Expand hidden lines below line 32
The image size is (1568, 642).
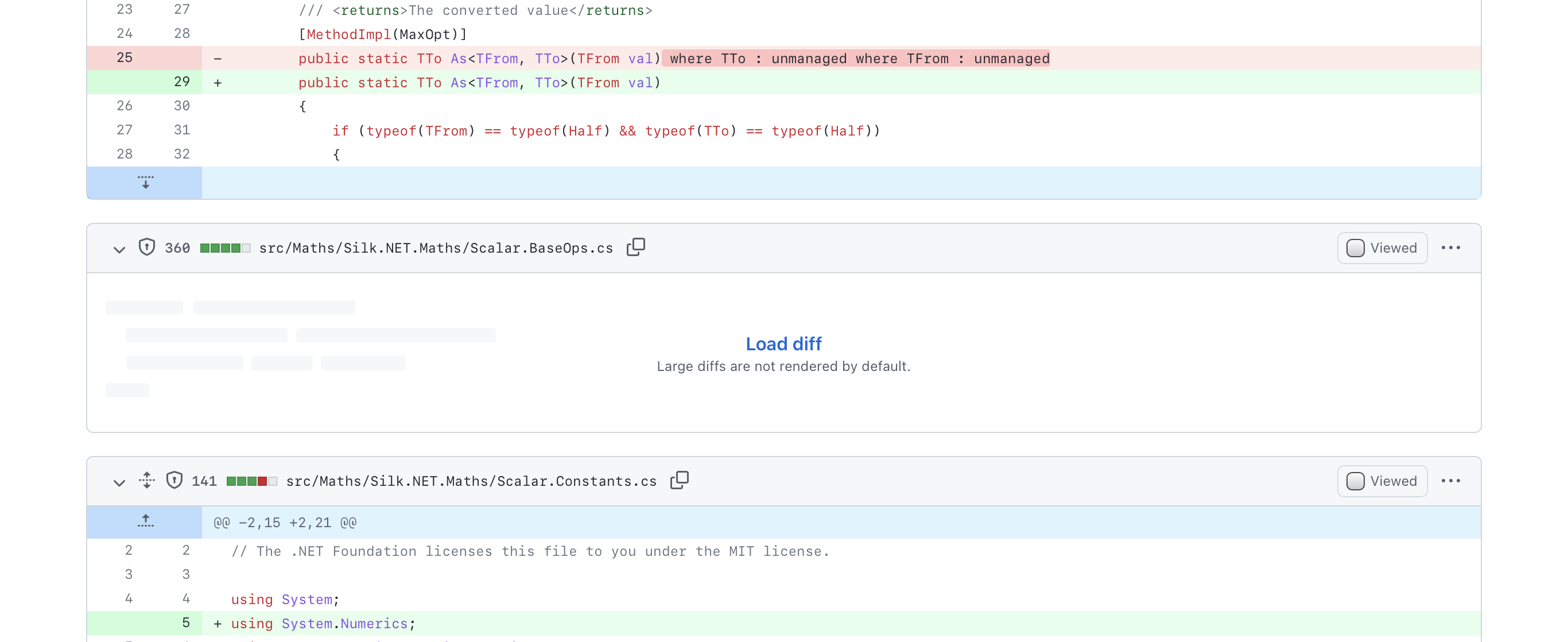click(145, 182)
